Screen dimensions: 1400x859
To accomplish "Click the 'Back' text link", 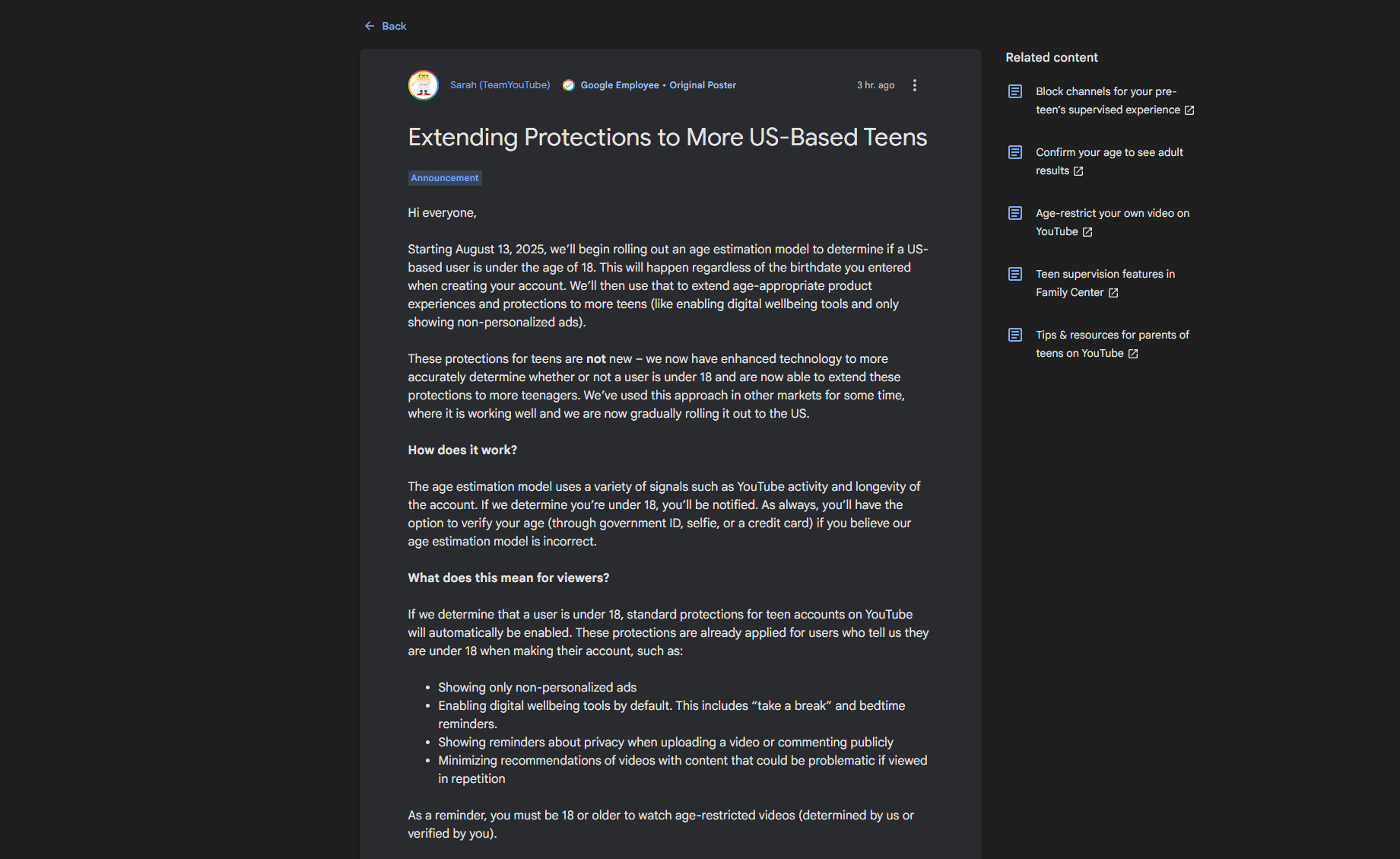I will click(394, 26).
